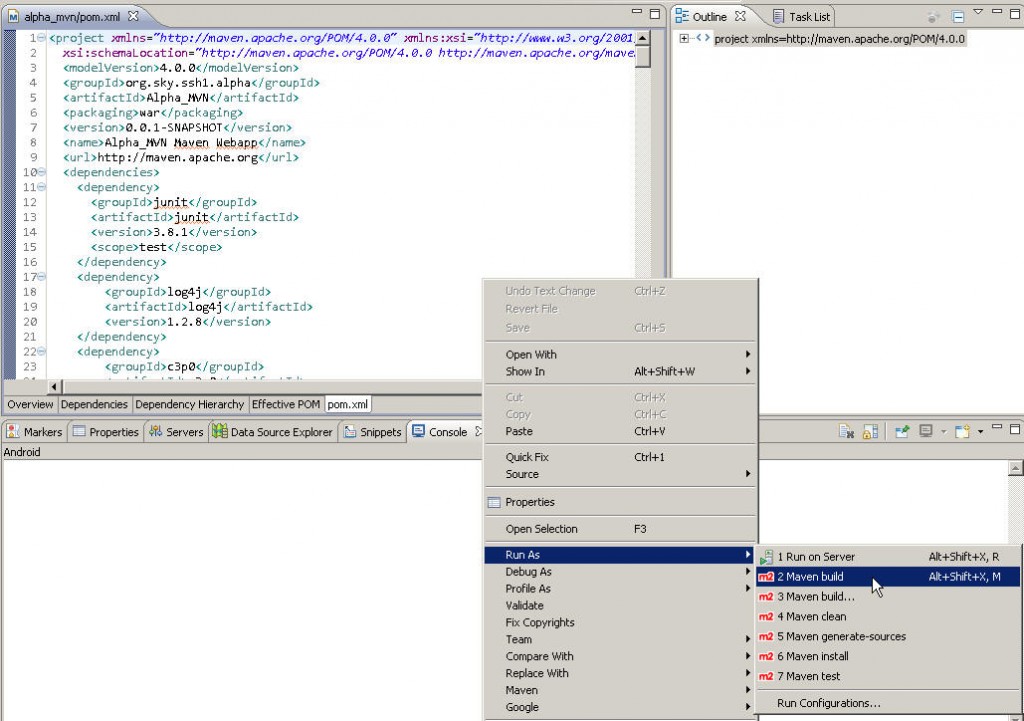Collapse the dependencies fold marker on line 10
Screen dimensions: 1024x721
(41, 172)
